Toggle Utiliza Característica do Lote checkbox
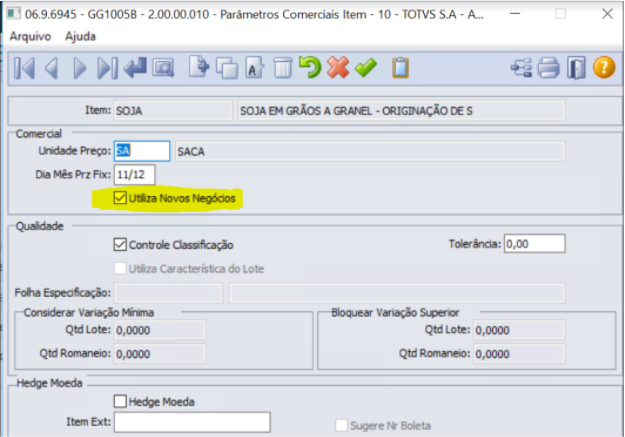This screenshot has height=437, width=625. pyautogui.click(x=120, y=268)
